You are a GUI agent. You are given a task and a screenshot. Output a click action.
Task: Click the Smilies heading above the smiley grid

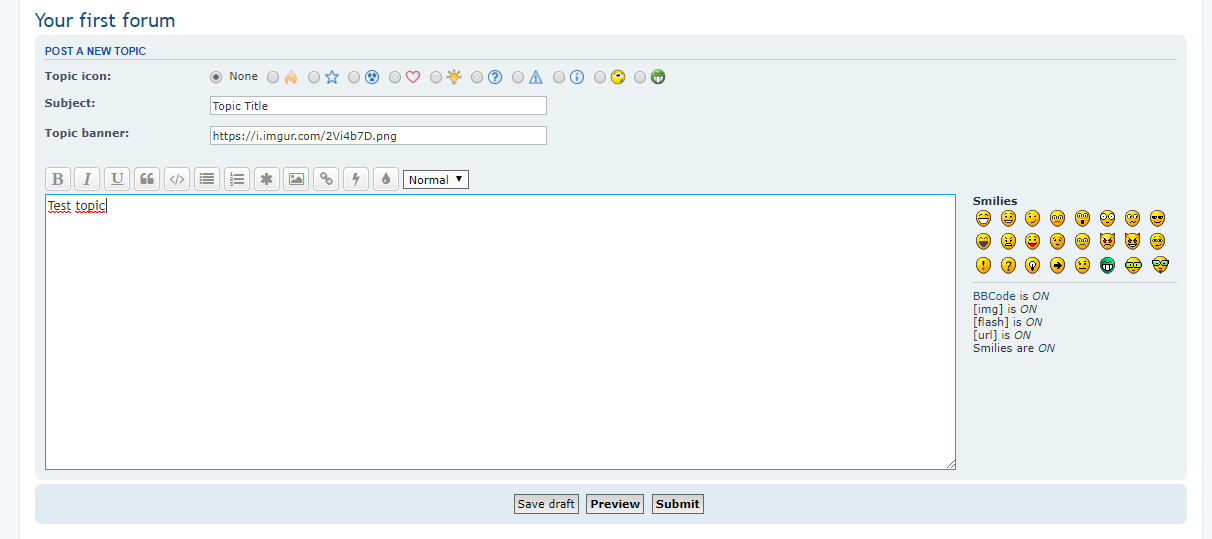995,201
